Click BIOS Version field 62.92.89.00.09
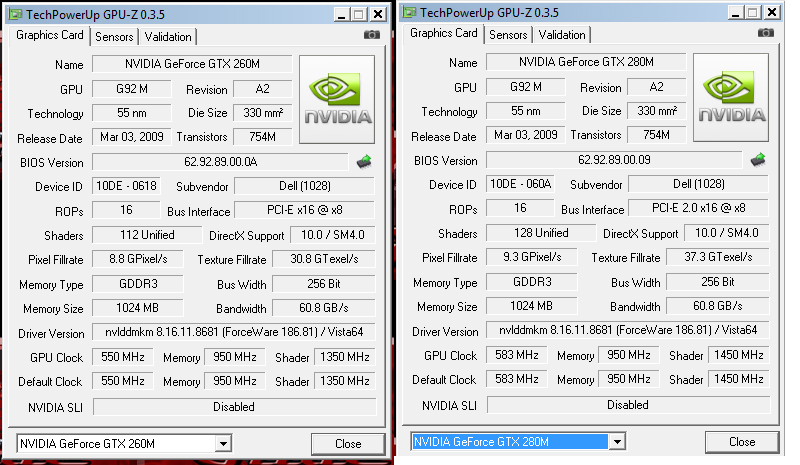Image resolution: width=800 pixels, height=465 pixels. click(x=614, y=160)
